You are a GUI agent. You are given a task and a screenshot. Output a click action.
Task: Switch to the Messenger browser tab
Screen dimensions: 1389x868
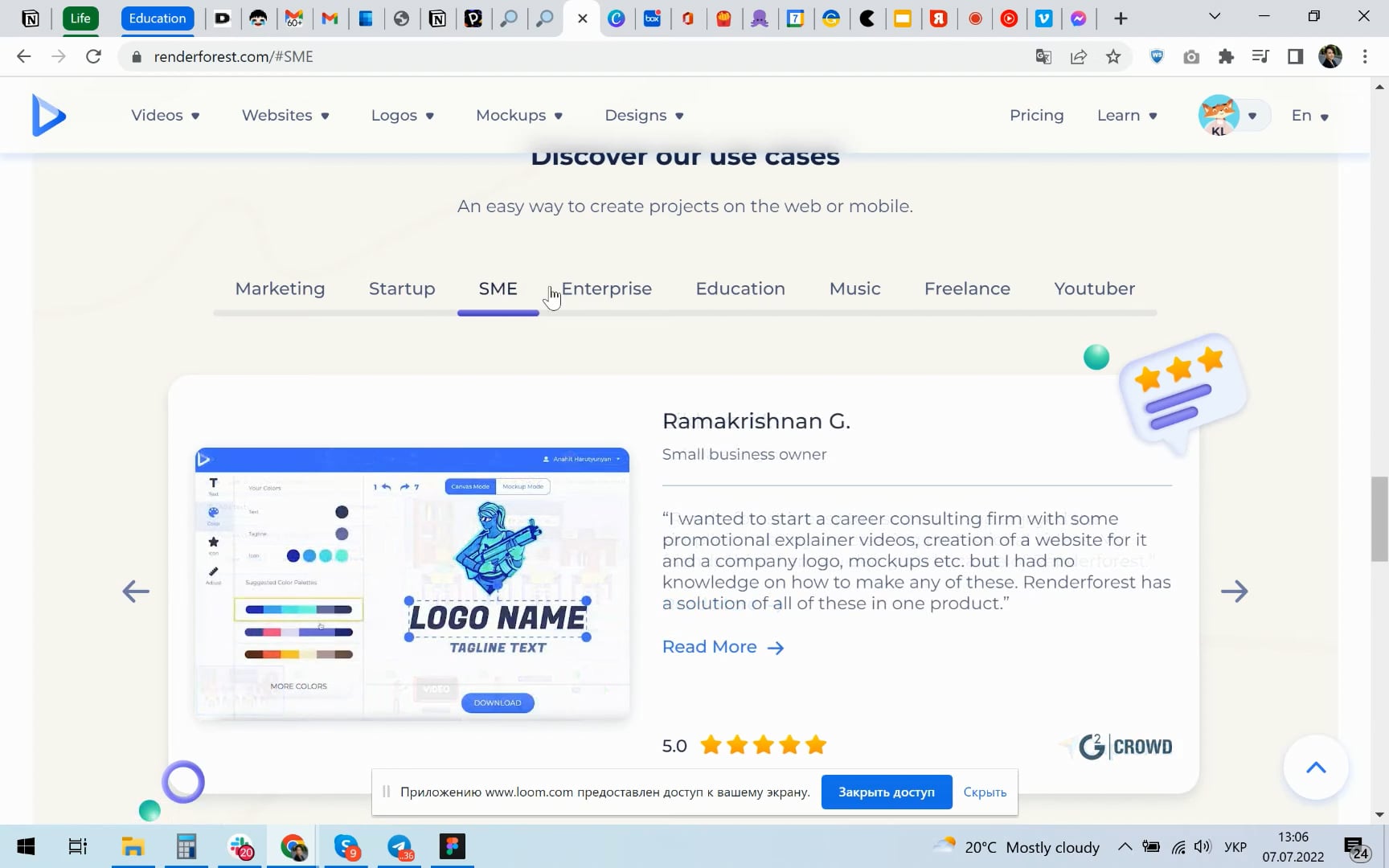[1079, 18]
